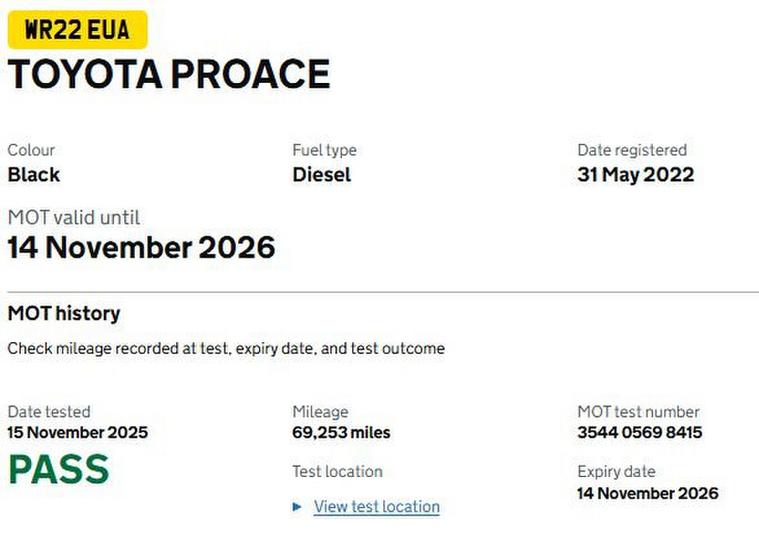Click the MOT test number 3544 0569 8415
Screen dimensions: 759x547
tap(639, 433)
